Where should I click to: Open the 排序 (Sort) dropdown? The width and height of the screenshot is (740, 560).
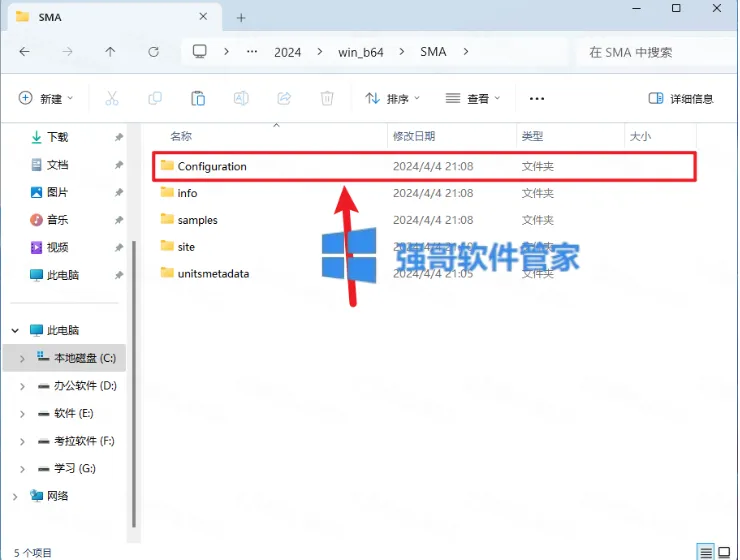pyautogui.click(x=392, y=99)
